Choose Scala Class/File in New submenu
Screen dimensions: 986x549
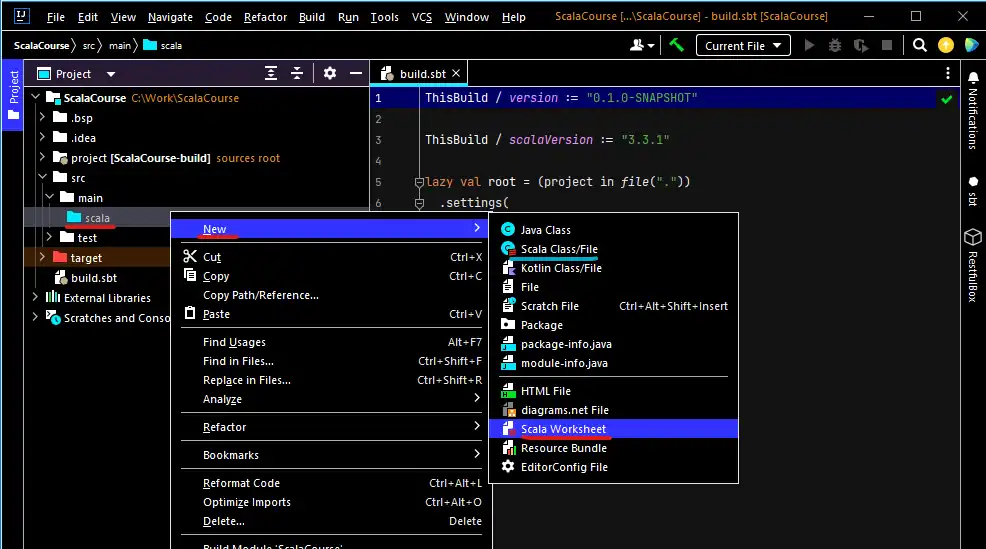coord(559,249)
